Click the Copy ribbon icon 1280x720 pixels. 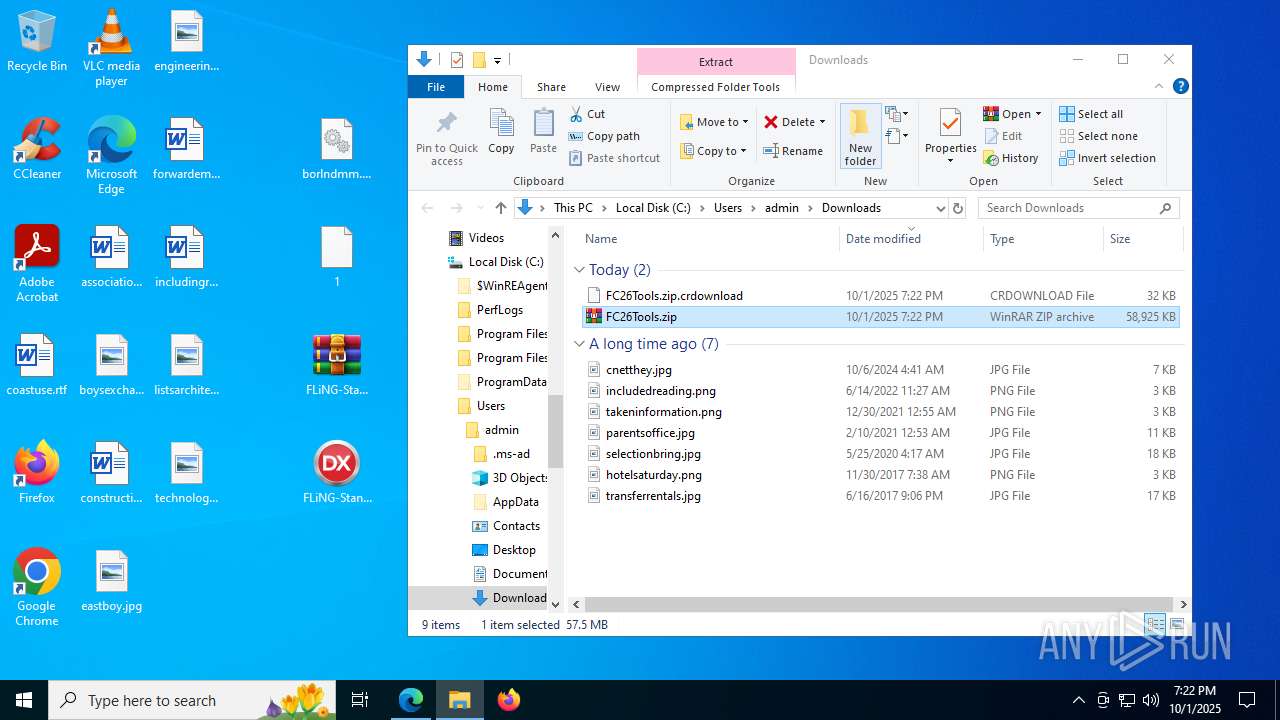tap(501, 132)
